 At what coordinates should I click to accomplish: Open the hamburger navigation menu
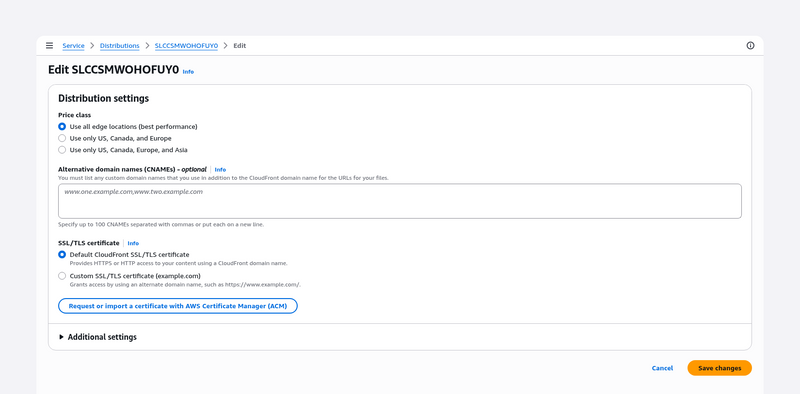click(49, 45)
